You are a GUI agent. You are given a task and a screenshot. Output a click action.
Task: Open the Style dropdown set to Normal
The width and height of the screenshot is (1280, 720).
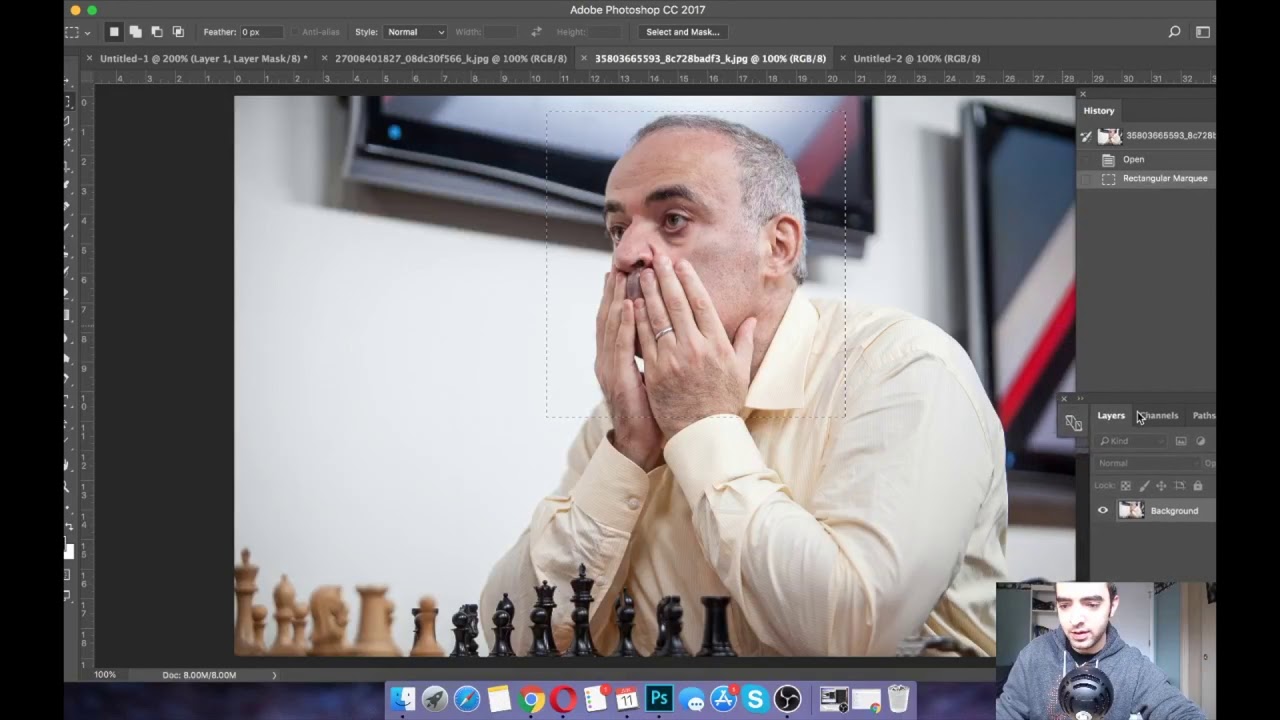coord(414,31)
